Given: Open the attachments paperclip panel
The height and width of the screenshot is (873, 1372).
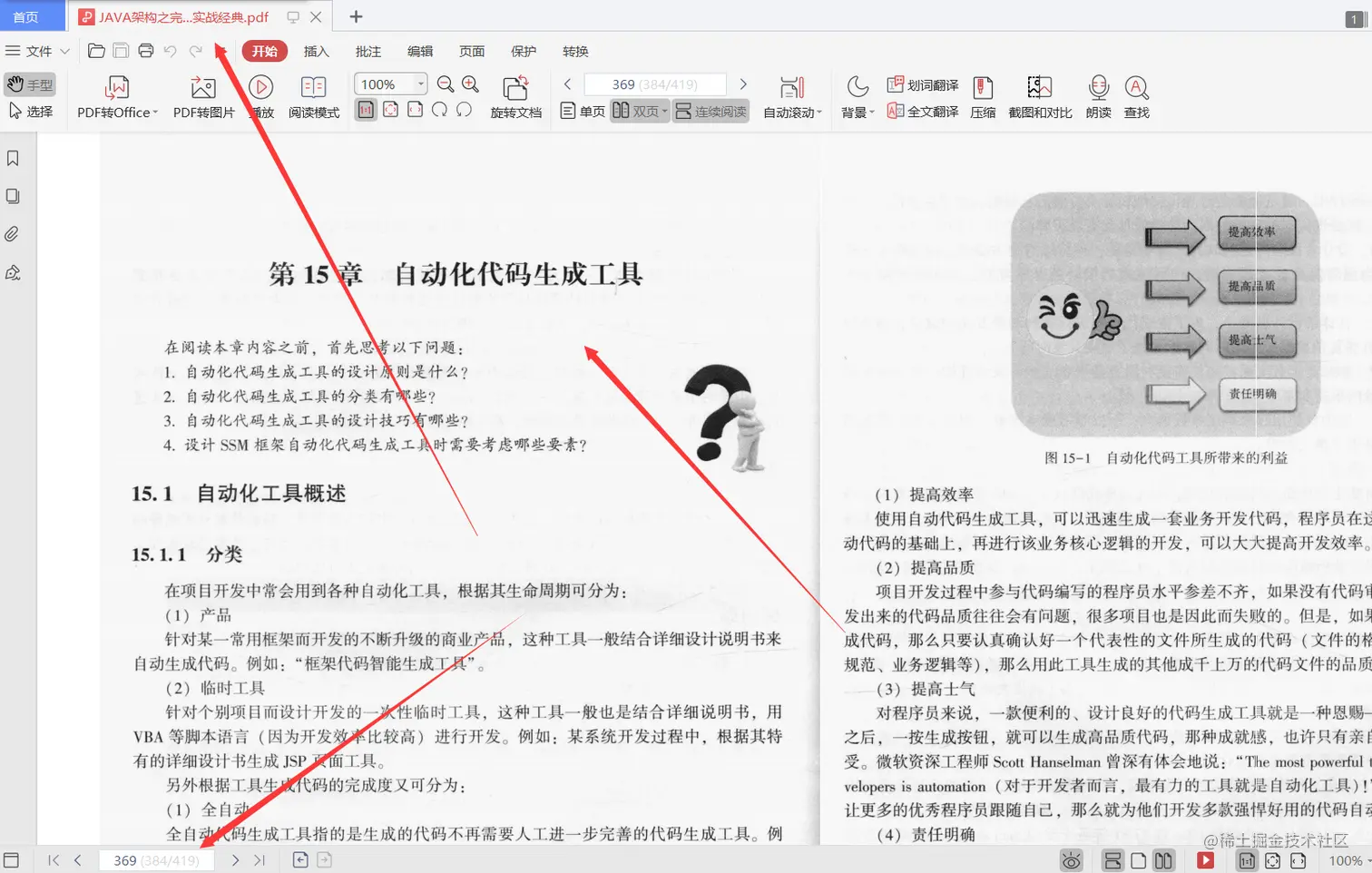Looking at the screenshot, I should click(x=12, y=233).
